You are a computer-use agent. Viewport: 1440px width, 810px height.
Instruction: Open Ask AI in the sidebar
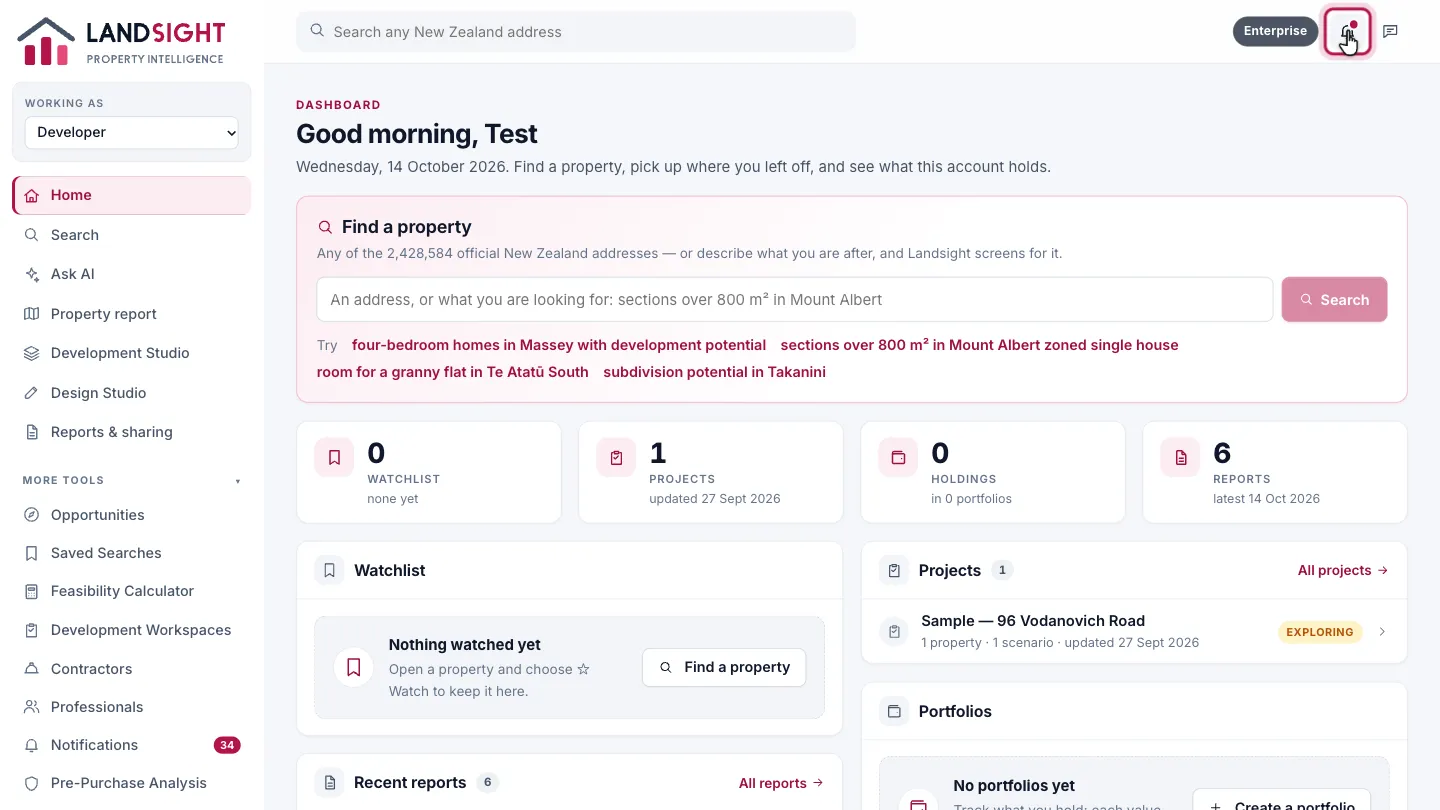132,274
